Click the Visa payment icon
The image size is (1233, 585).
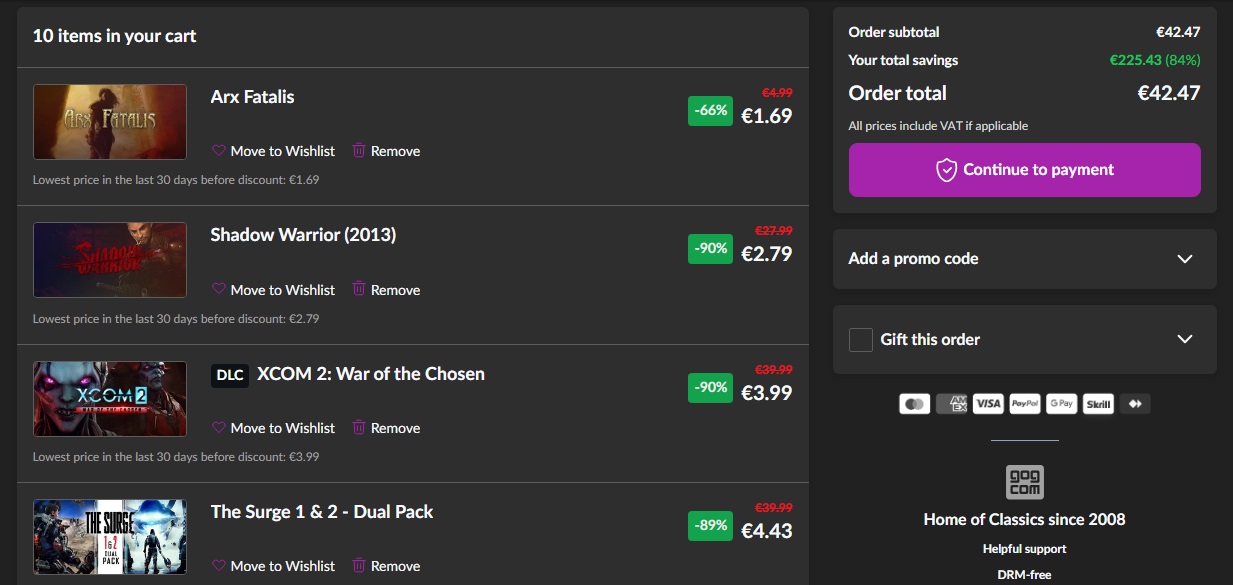[988, 404]
